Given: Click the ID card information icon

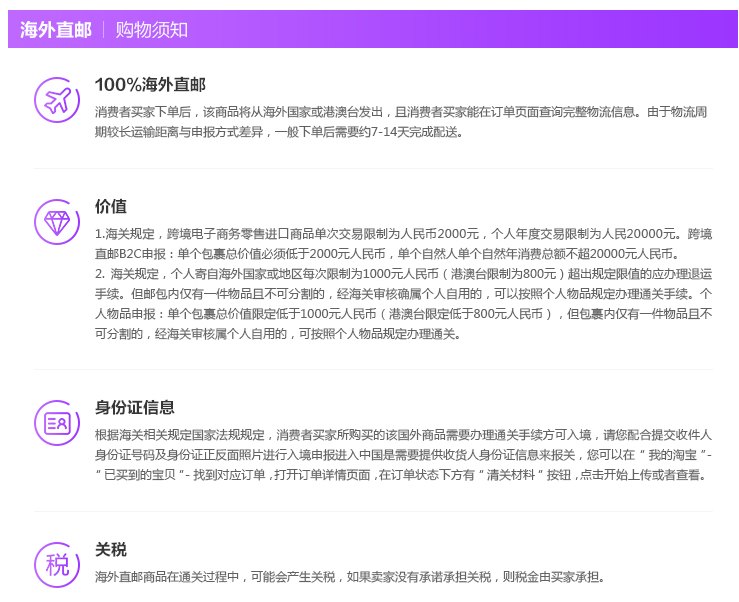Looking at the screenshot, I should tap(56, 424).
